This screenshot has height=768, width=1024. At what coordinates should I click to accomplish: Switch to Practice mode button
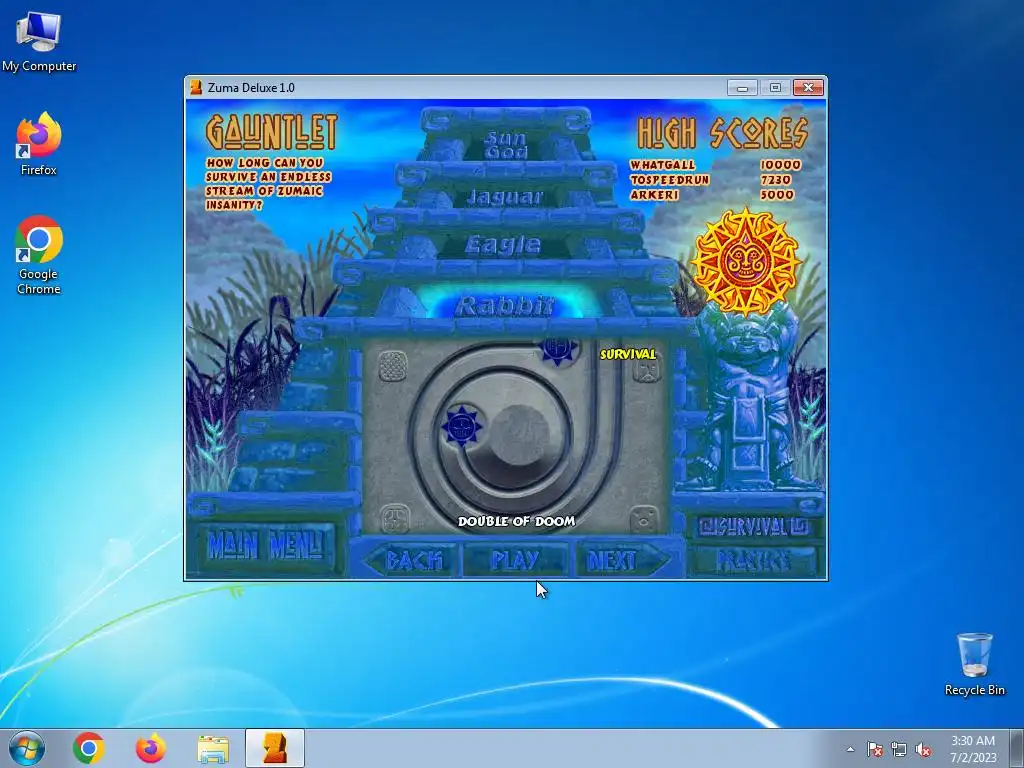point(754,560)
